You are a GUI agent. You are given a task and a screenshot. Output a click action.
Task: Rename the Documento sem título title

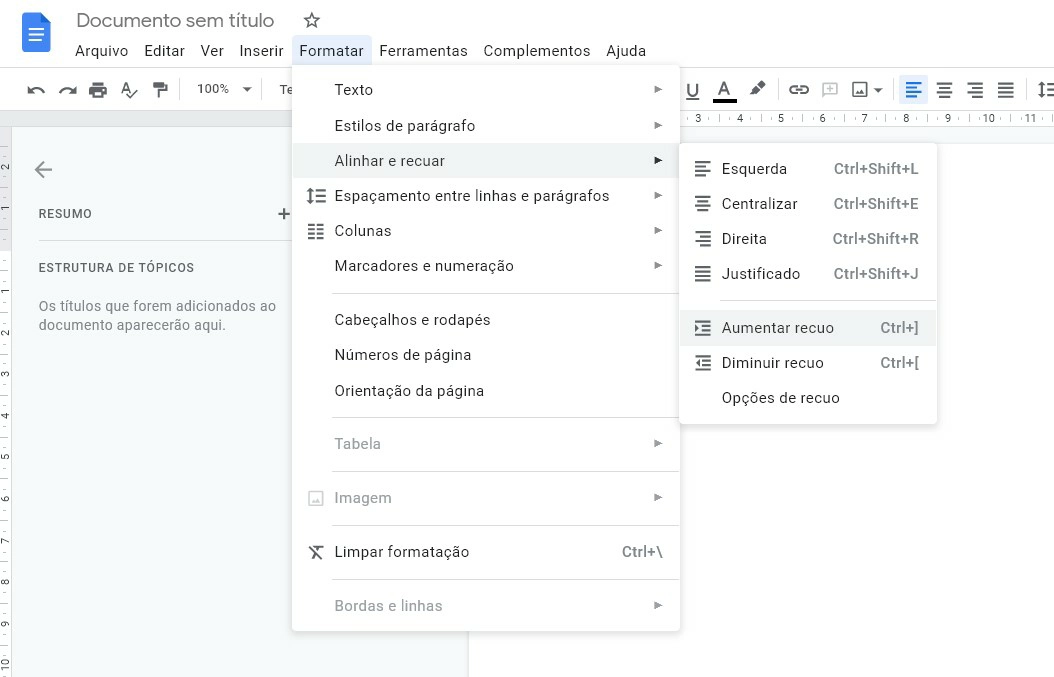click(x=175, y=20)
